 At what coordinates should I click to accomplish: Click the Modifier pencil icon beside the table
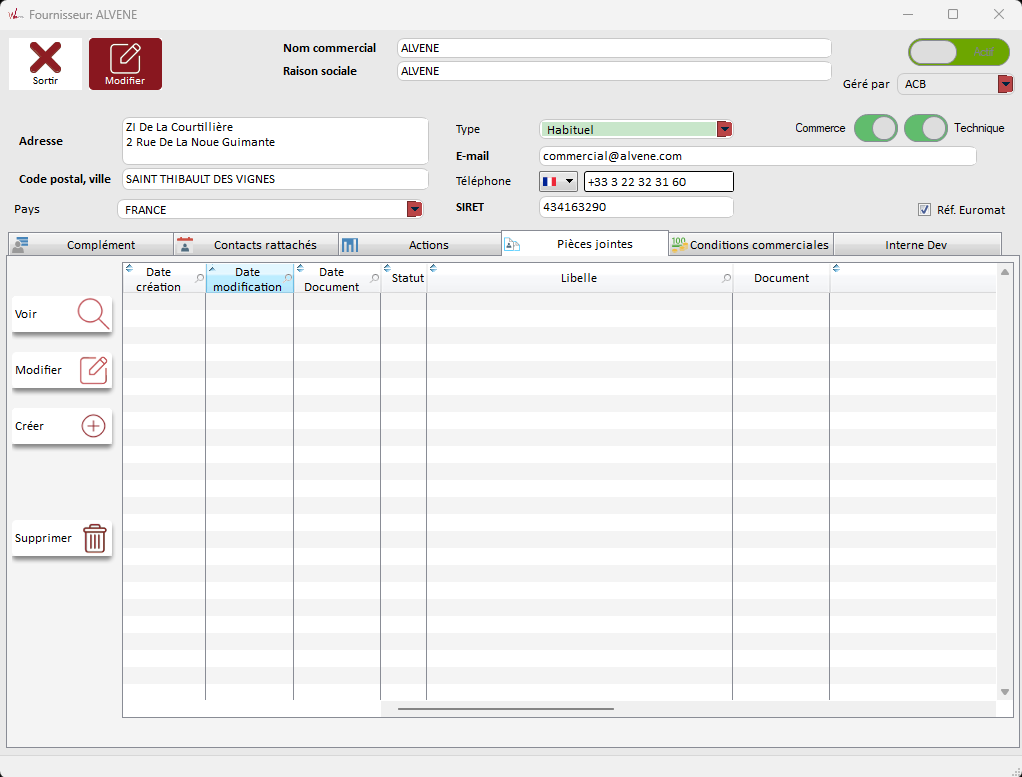(93, 370)
